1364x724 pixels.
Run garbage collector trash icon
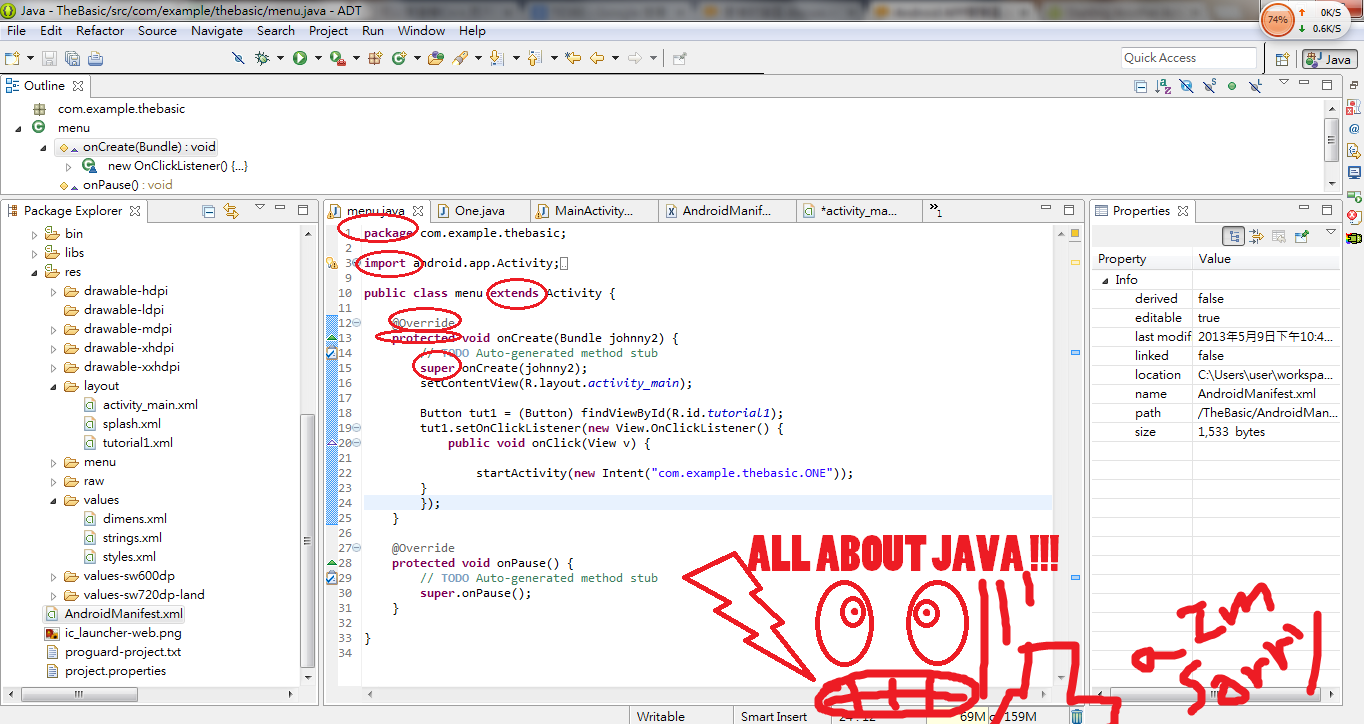(1076, 715)
